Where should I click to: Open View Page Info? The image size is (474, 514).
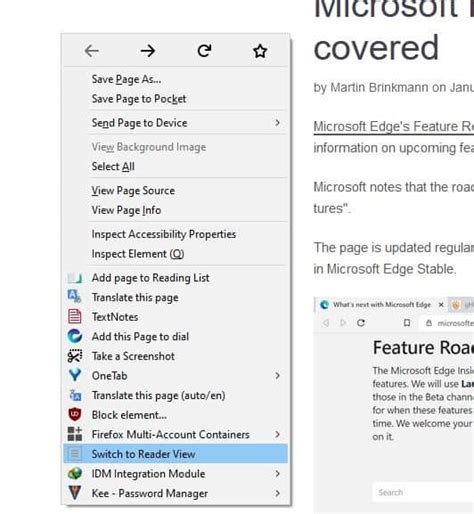pos(175,210)
